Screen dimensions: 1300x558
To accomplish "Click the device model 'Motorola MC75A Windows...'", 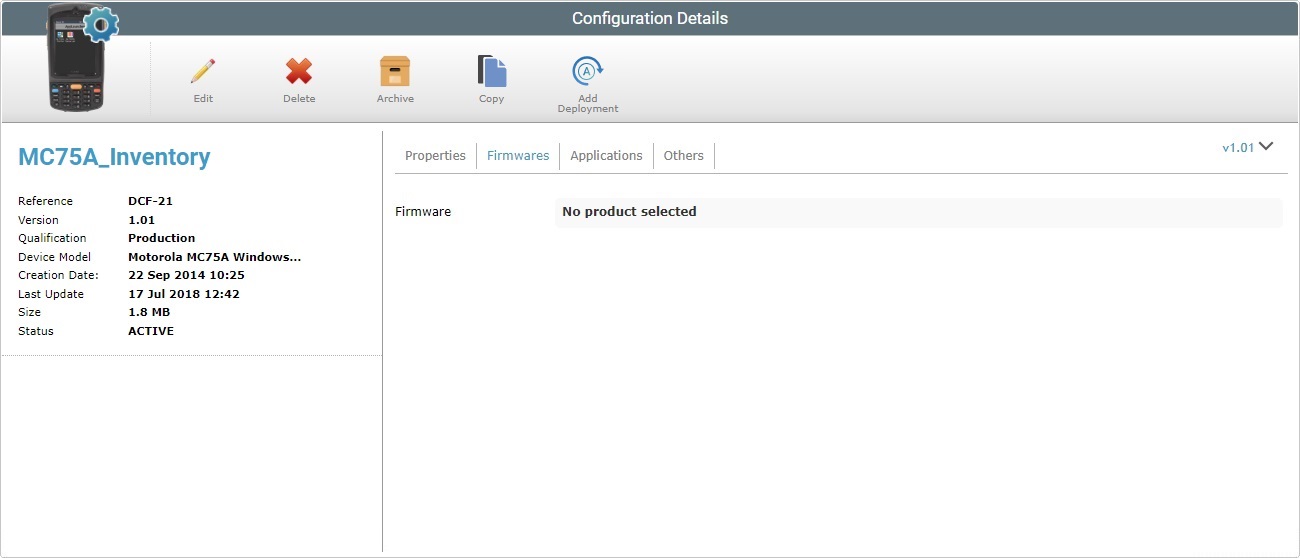I will coord(215,257).
